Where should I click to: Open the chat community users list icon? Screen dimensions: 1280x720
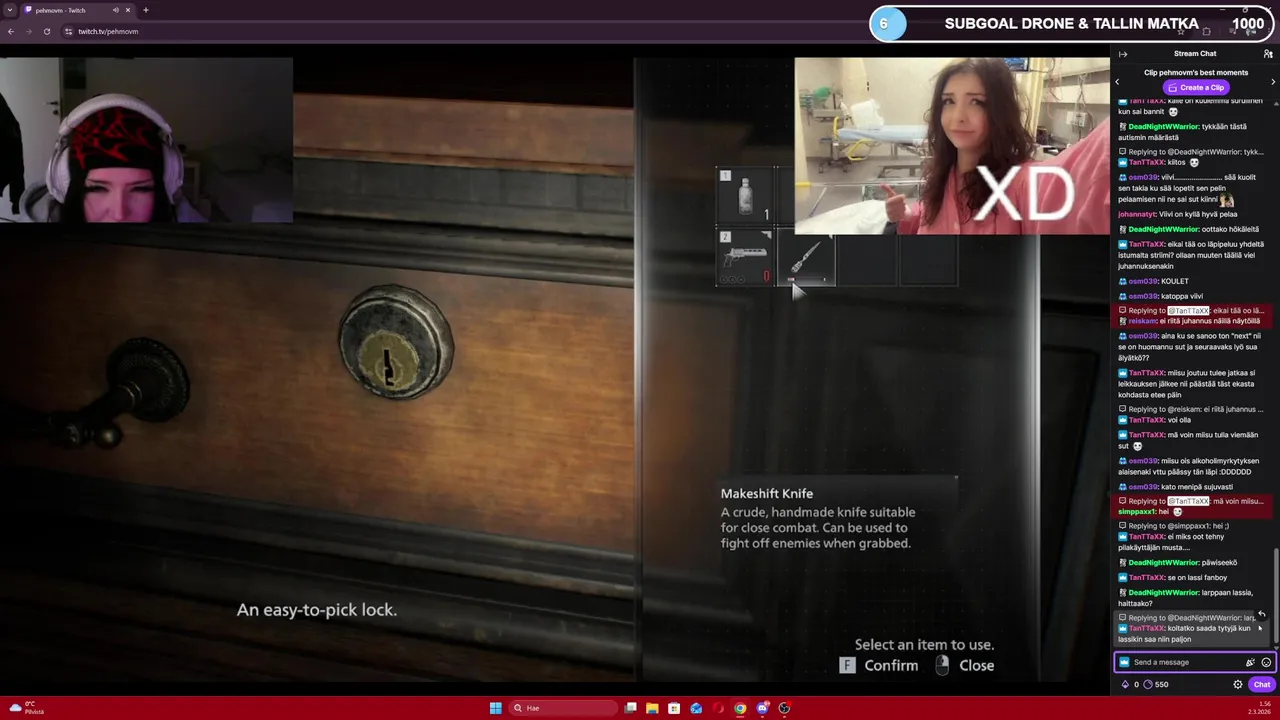coord(1268,54)
